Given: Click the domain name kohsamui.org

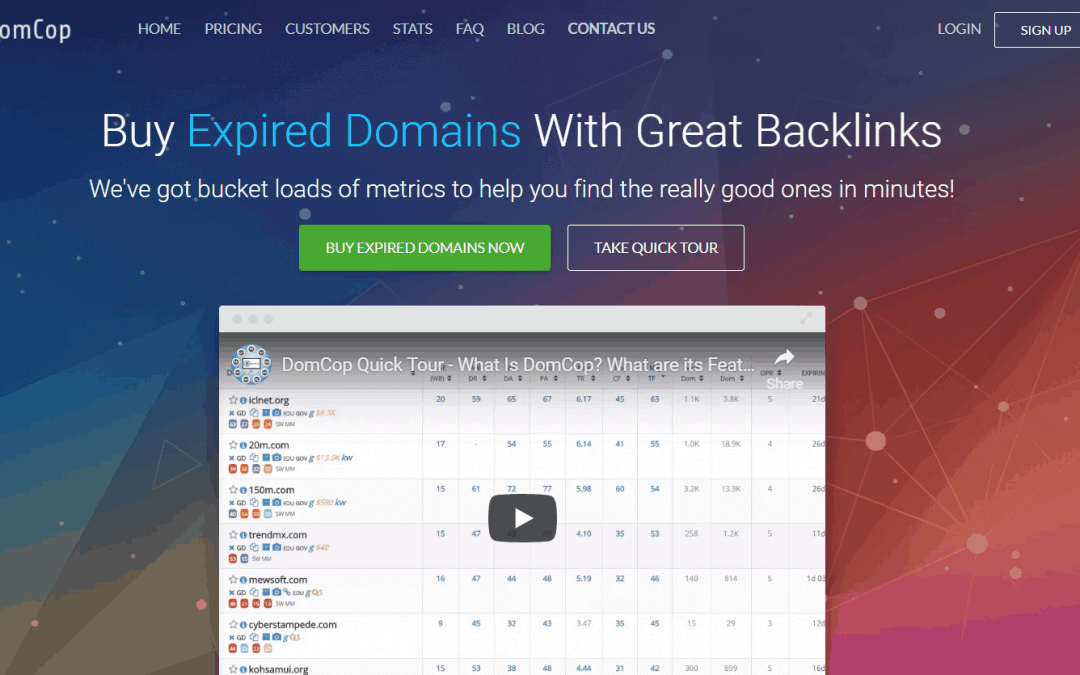Looking at the screenshot, I should (278, 669).
